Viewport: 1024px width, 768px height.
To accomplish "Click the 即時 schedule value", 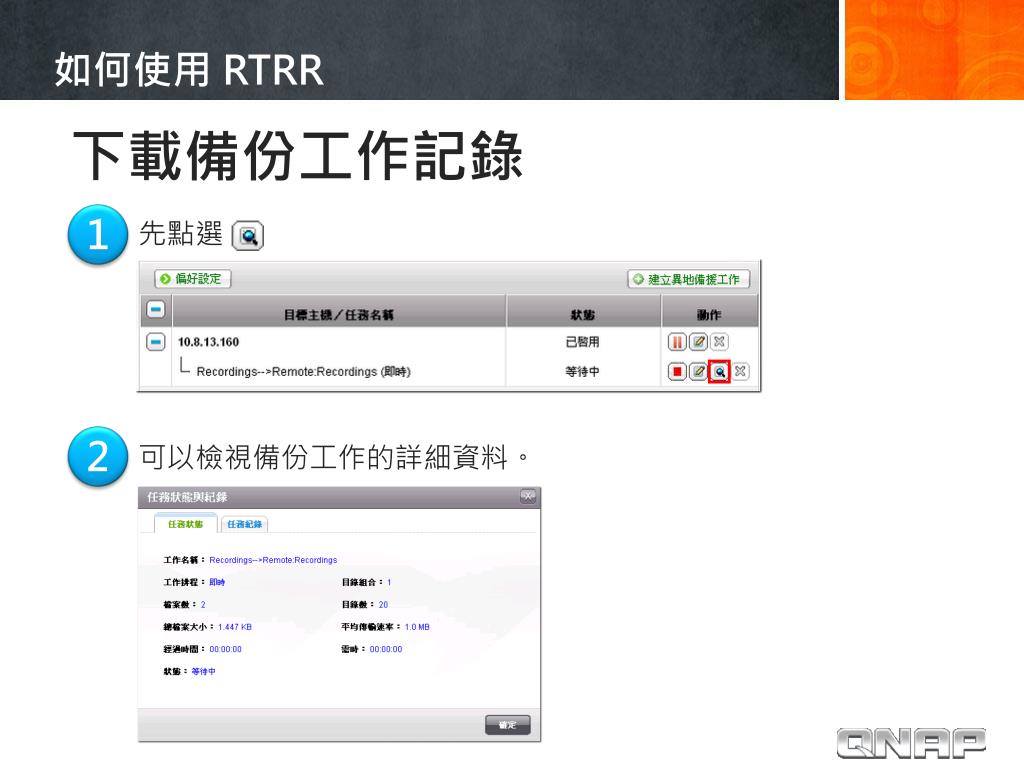I will point(217,583).
